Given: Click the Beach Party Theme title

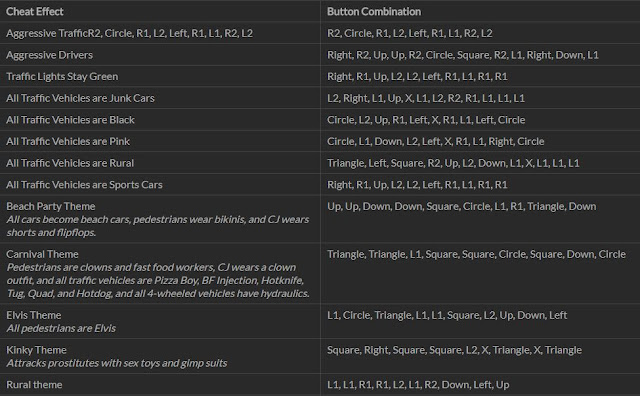Looking at the screenshot, I should pos(51,206).
